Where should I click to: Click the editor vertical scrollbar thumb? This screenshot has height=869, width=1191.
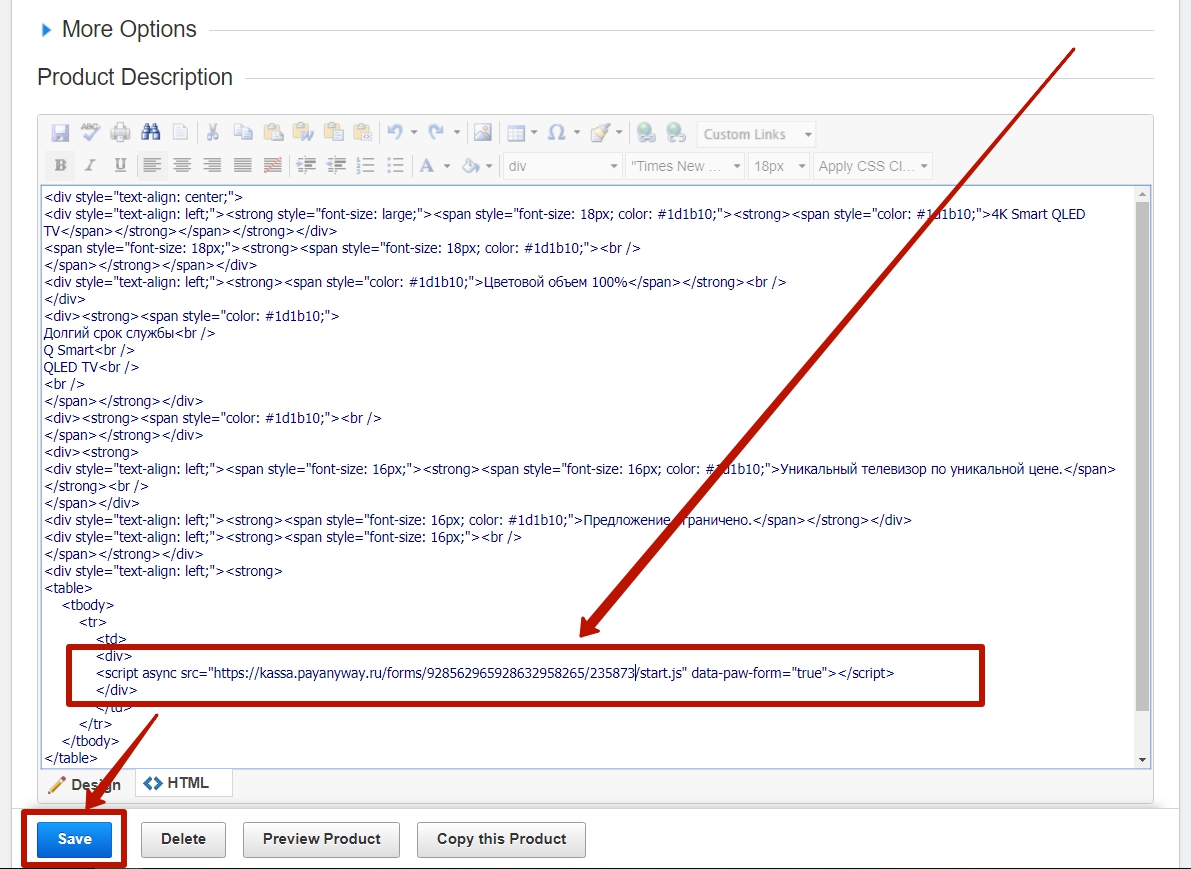point(1142,457)
